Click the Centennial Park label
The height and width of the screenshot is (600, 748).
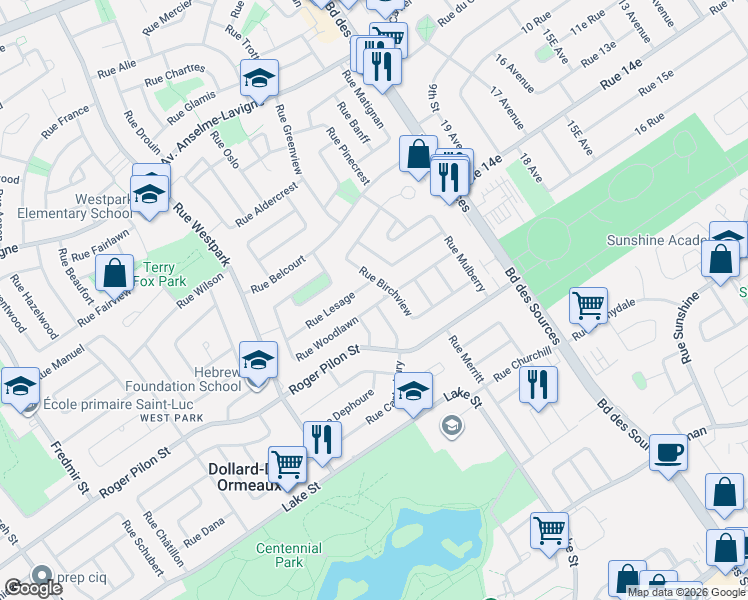click(289, 555)
